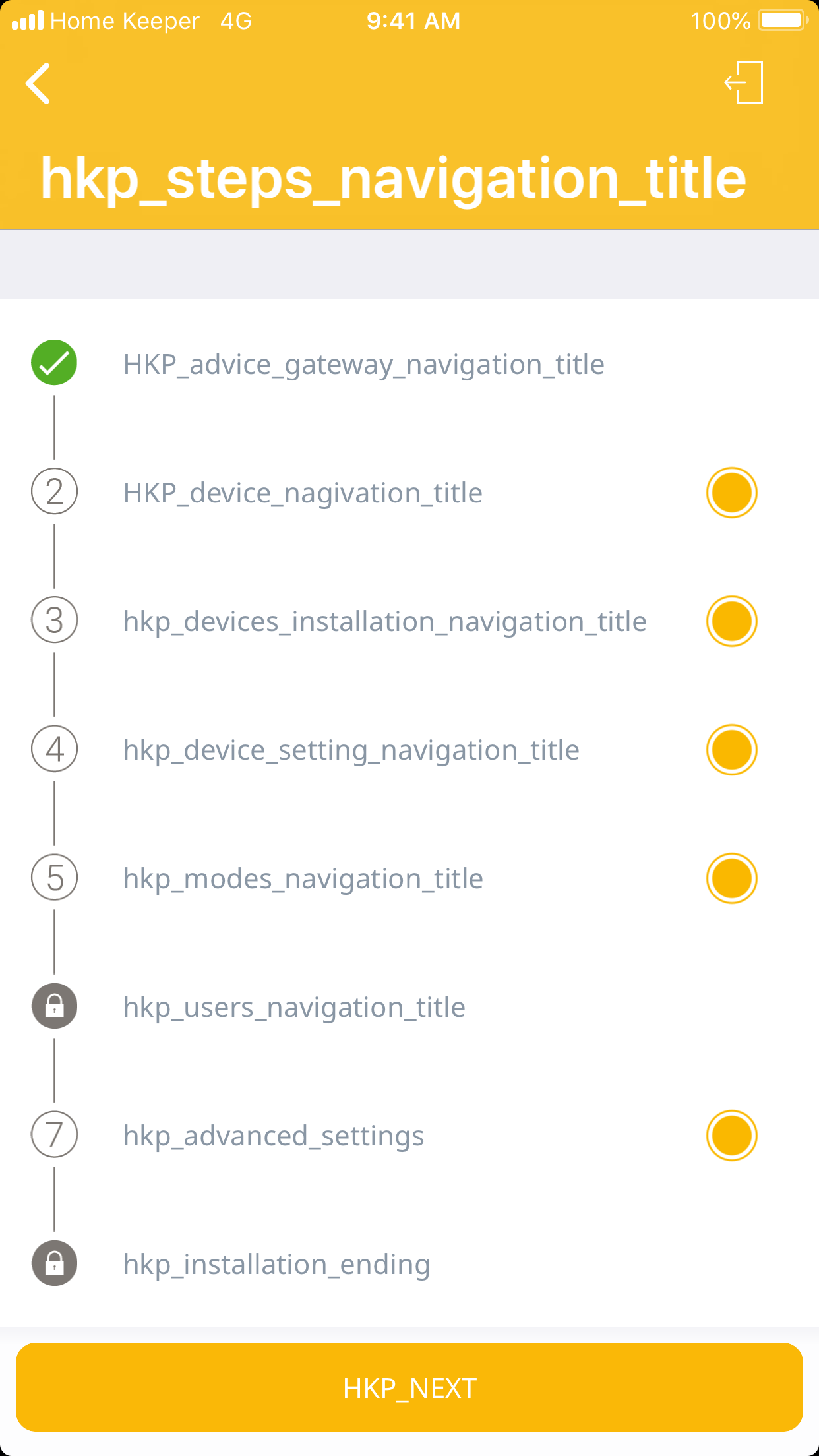819x1456 pixels.
Task: Open HKP_advice_gateway_navigation_title step
Action: pos(363,365)
